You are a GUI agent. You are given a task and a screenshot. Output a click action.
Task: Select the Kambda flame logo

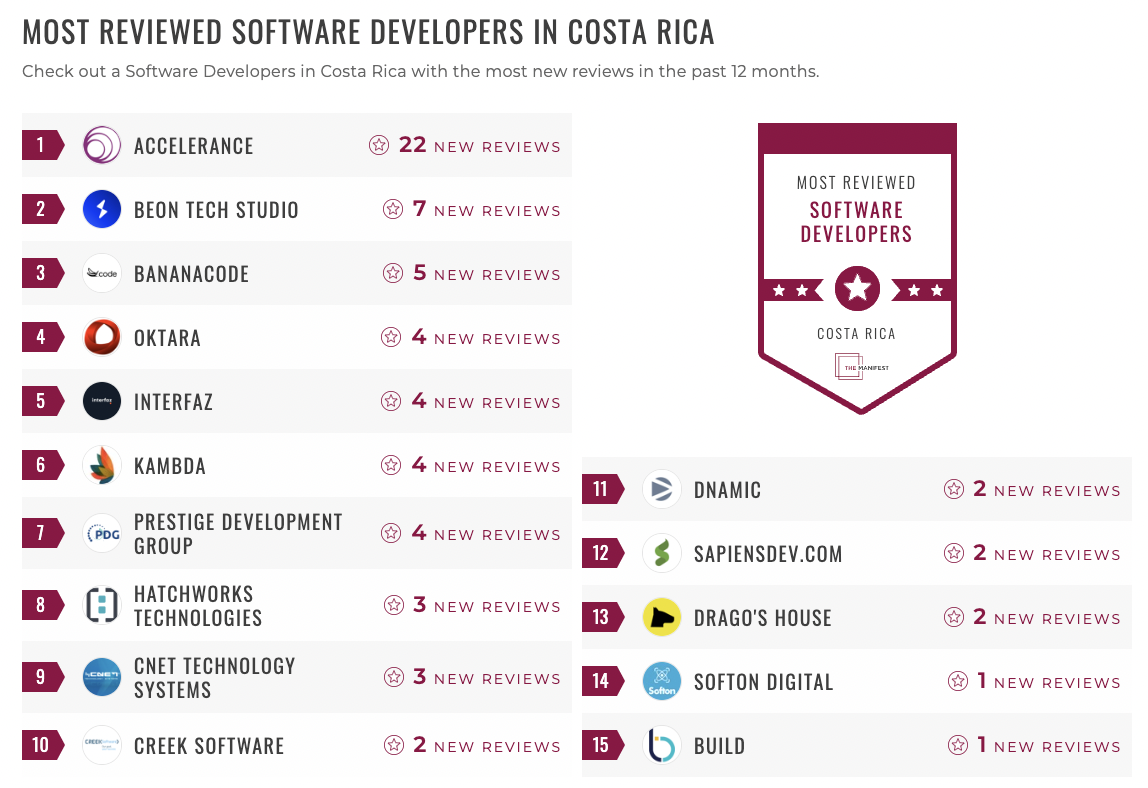101,465
